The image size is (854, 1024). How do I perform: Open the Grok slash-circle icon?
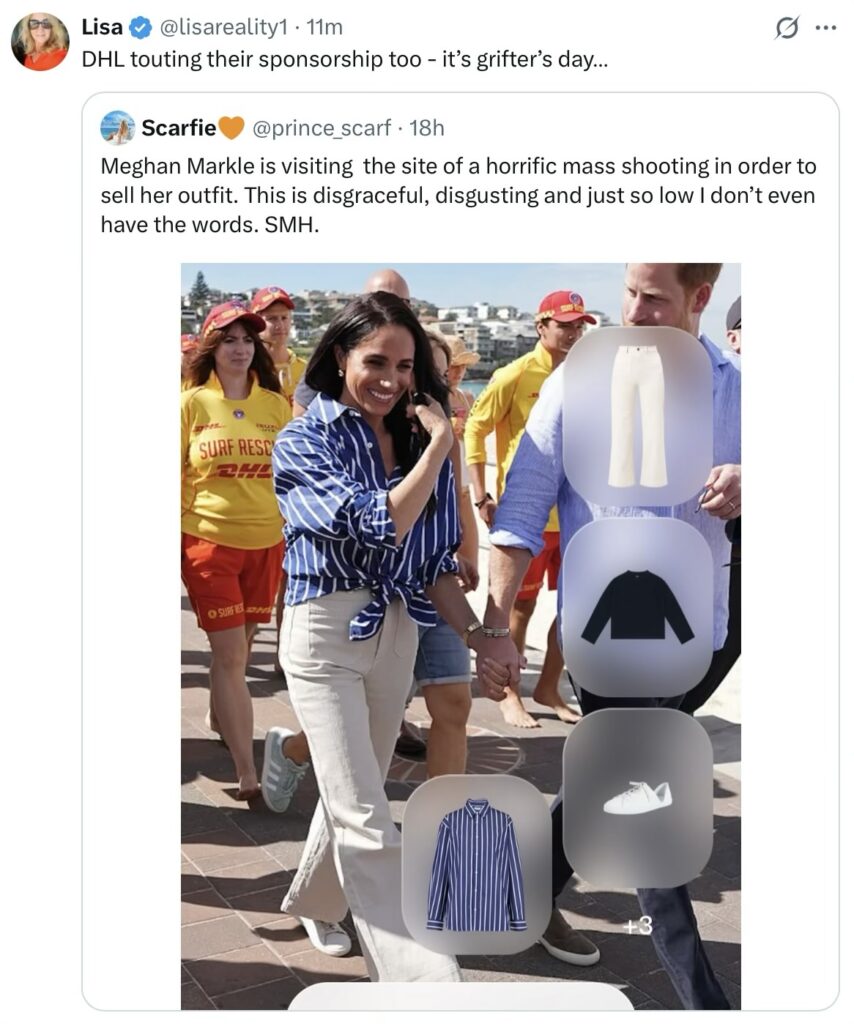pos(786,29)
